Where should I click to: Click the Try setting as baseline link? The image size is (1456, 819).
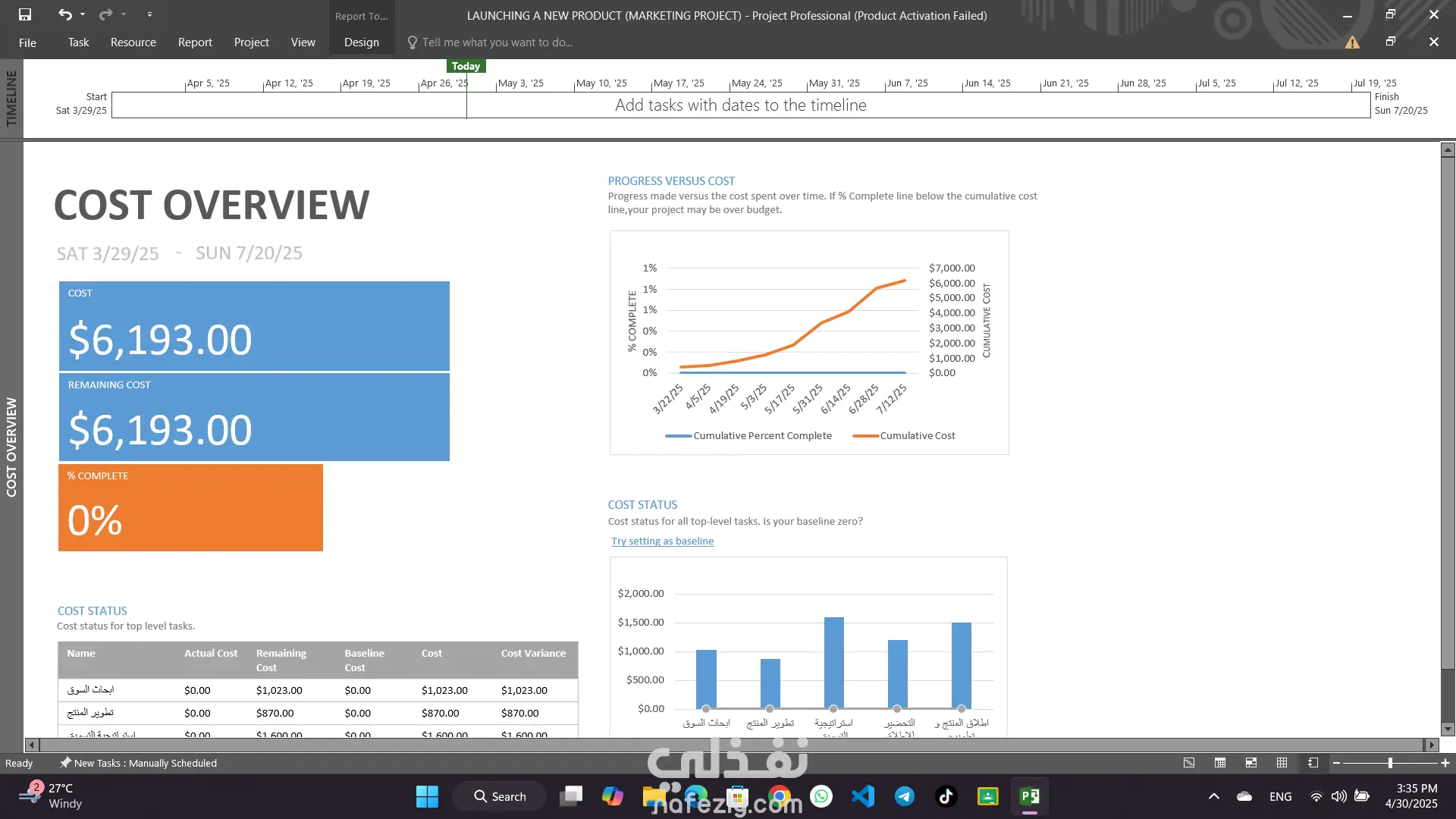[x=662, y=541]
